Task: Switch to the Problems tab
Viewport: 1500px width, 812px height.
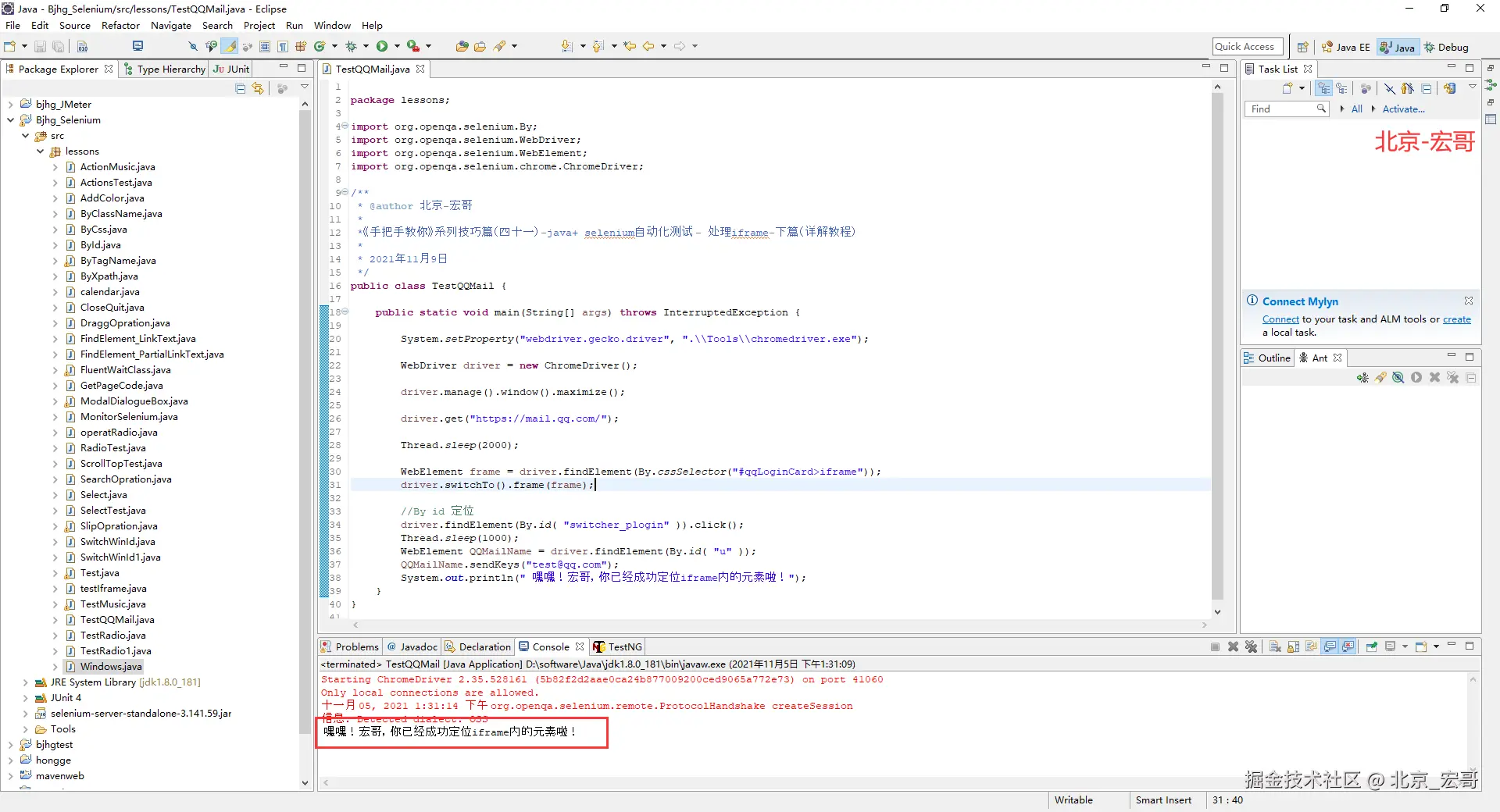Action: tap(350, 647)
